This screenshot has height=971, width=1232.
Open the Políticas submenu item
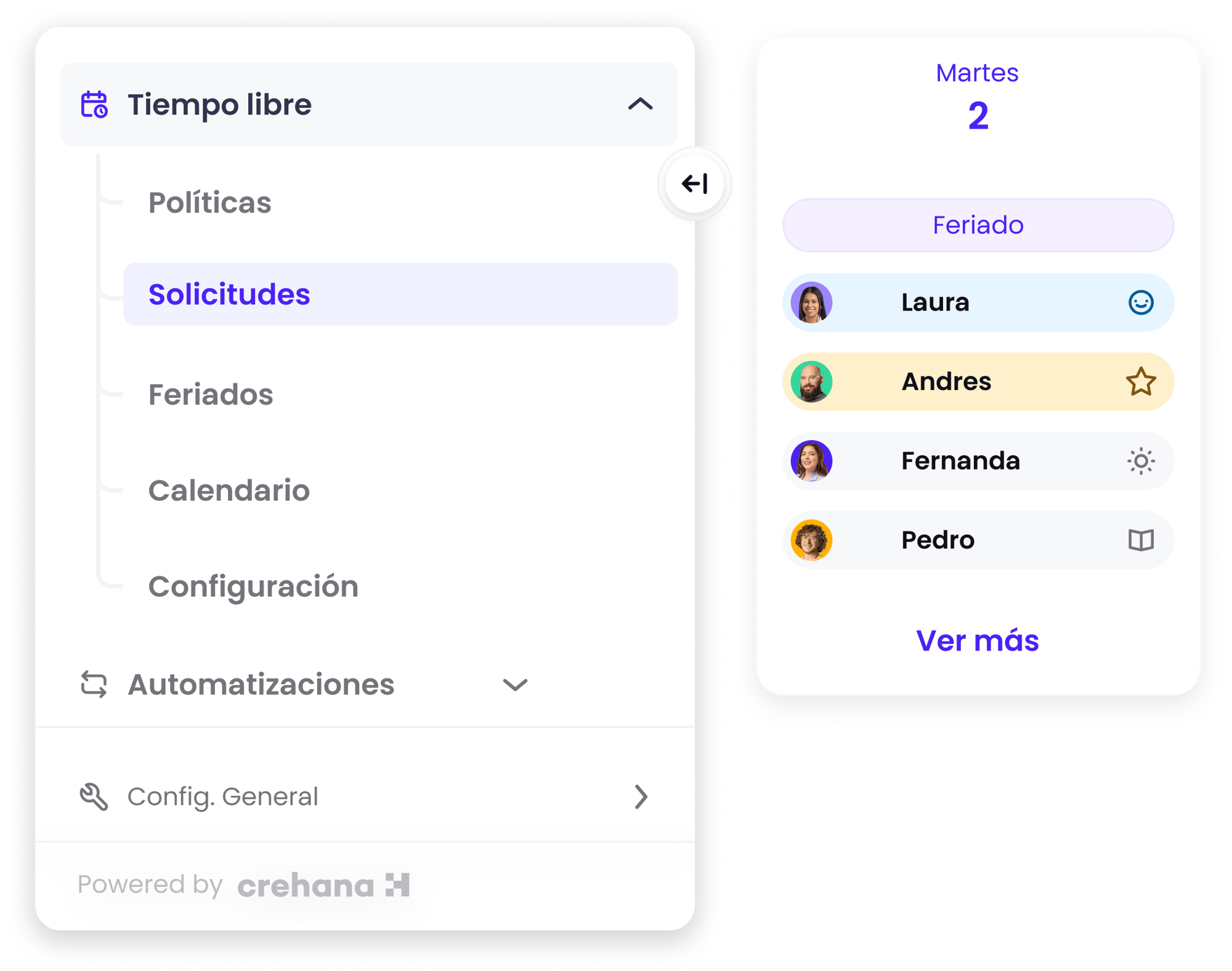[210, 203]
